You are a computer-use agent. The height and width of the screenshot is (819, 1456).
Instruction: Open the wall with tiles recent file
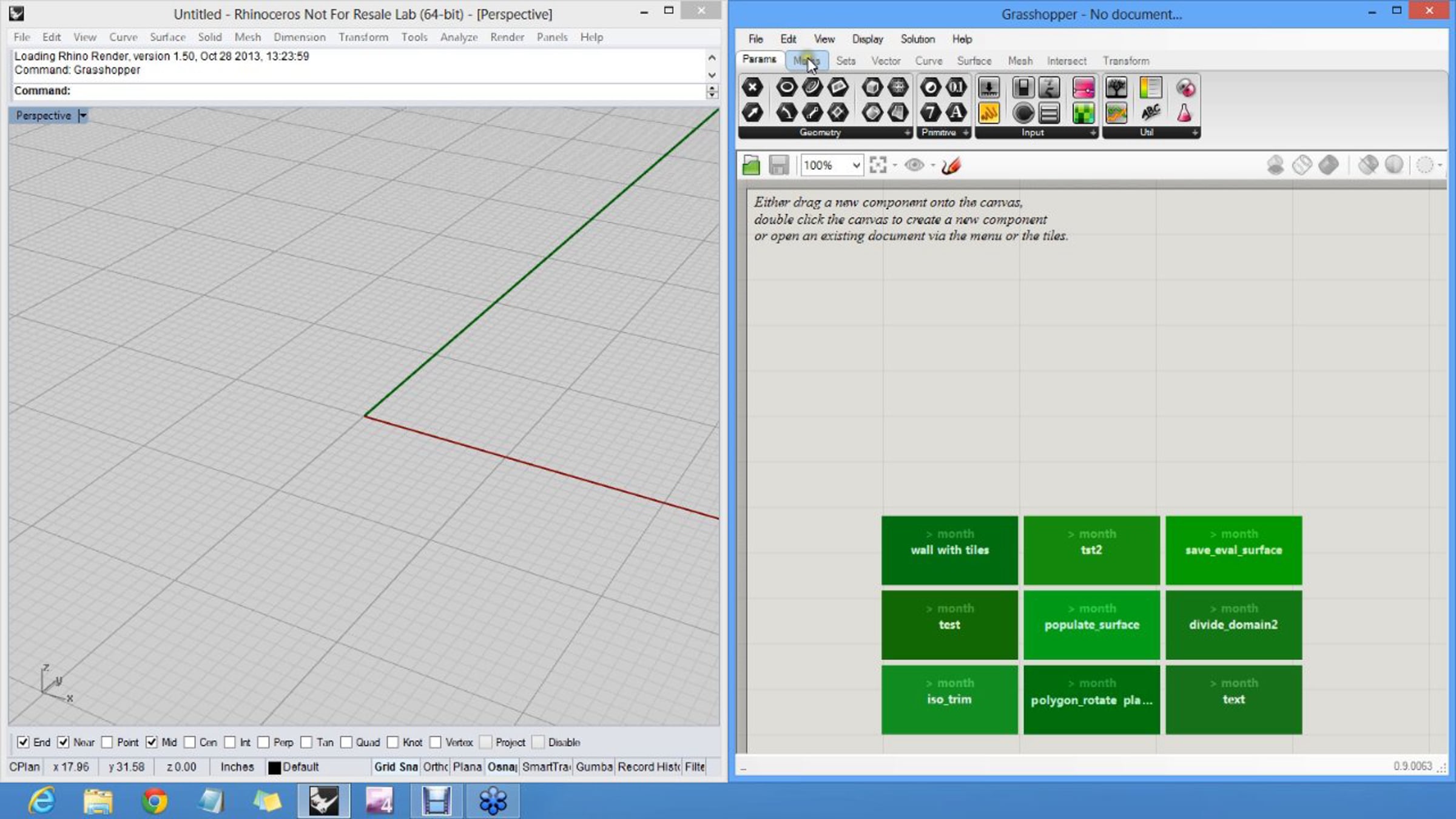(x=949, y=550)
